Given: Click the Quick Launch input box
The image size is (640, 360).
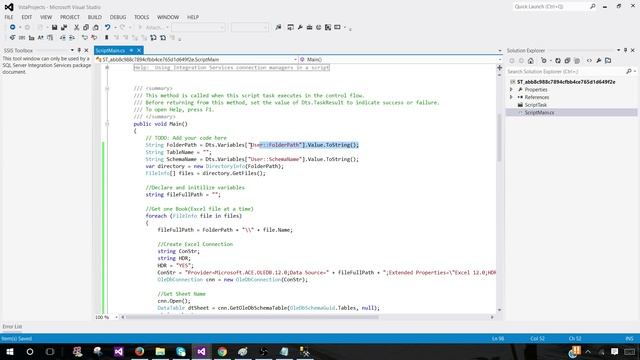Looking at the screenshot, I should tap(550, 7).
